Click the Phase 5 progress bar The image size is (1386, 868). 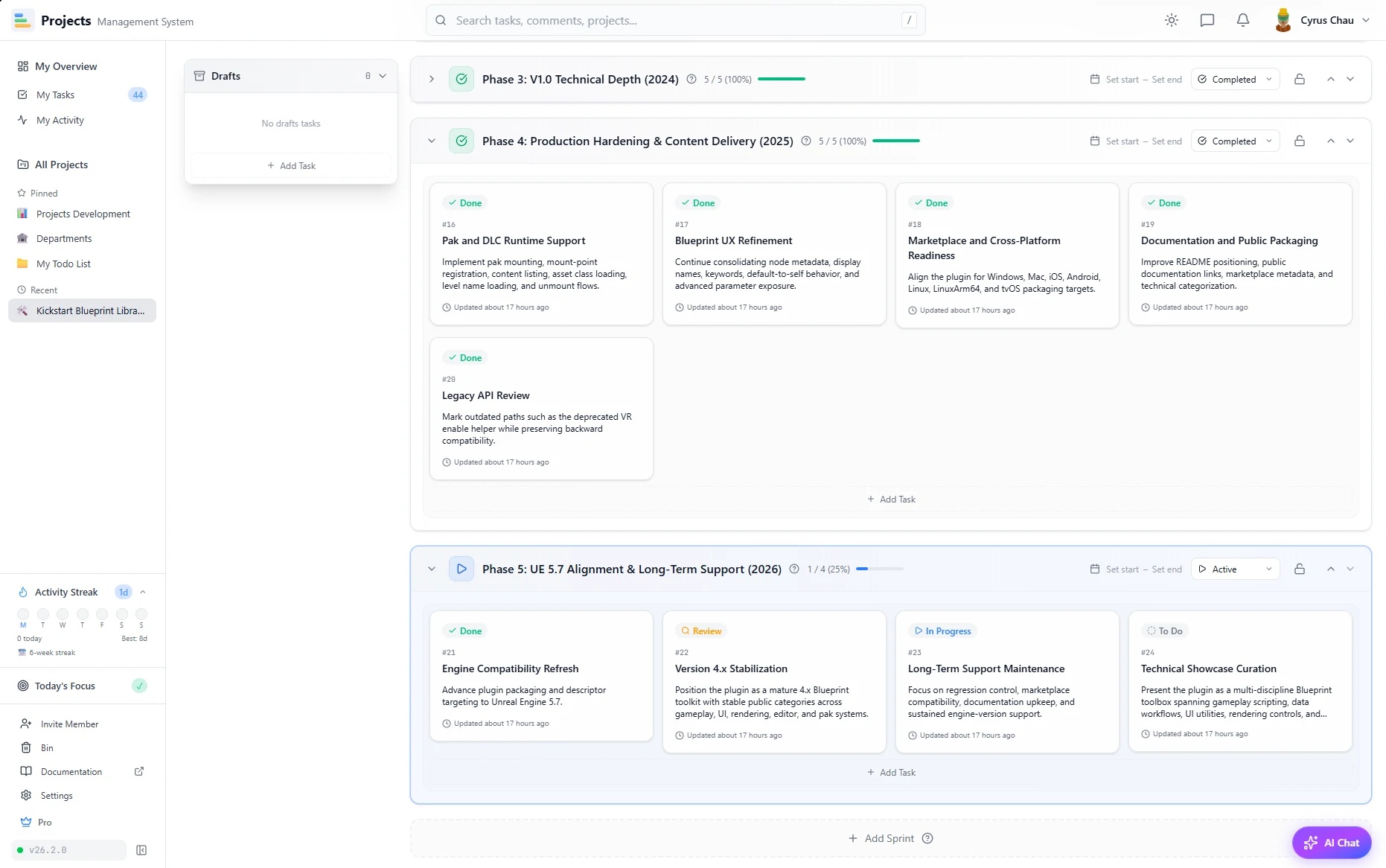click(x=880, y=569)
